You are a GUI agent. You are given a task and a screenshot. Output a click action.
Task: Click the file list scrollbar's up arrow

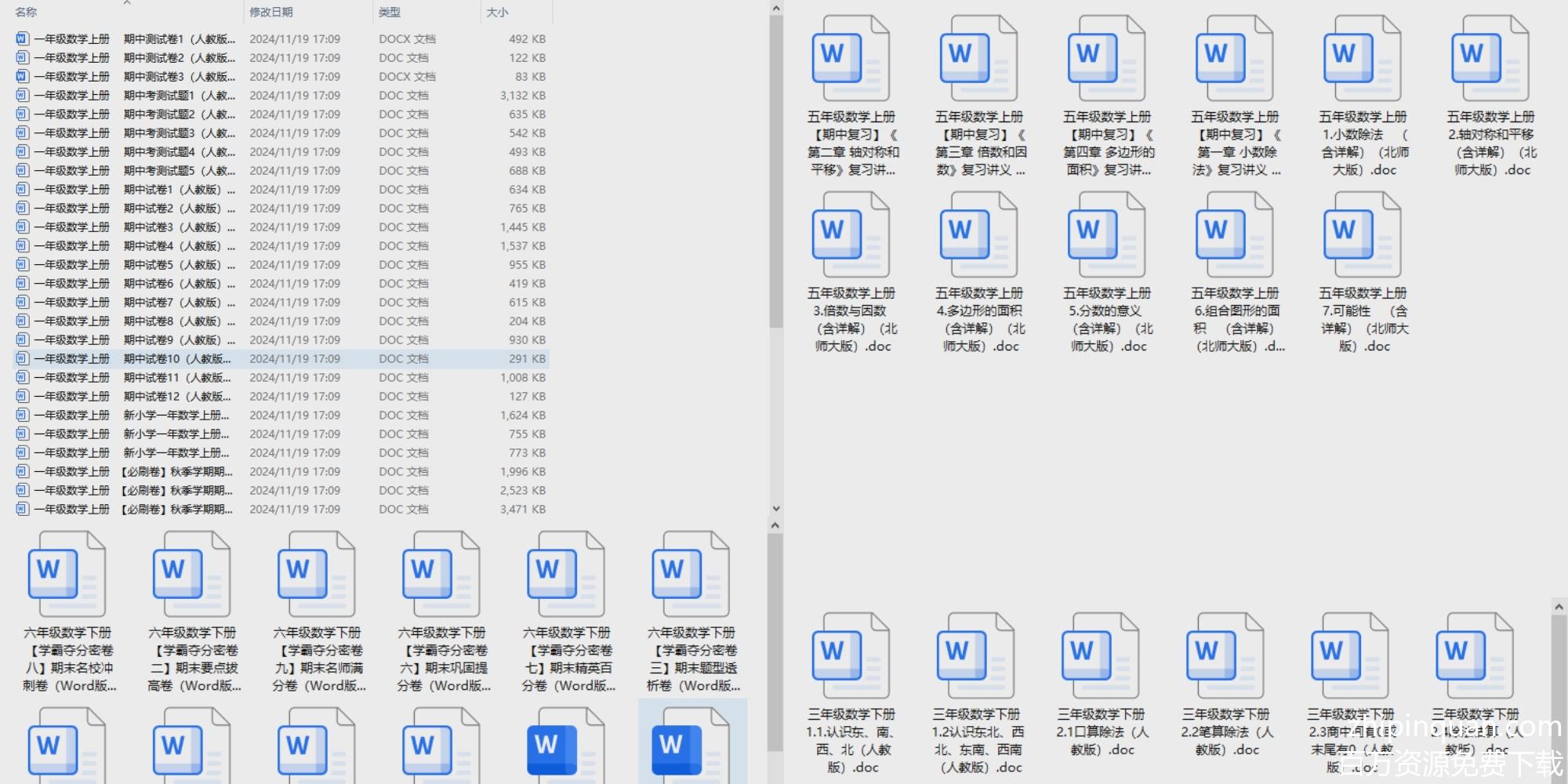(x=775, y=9)
